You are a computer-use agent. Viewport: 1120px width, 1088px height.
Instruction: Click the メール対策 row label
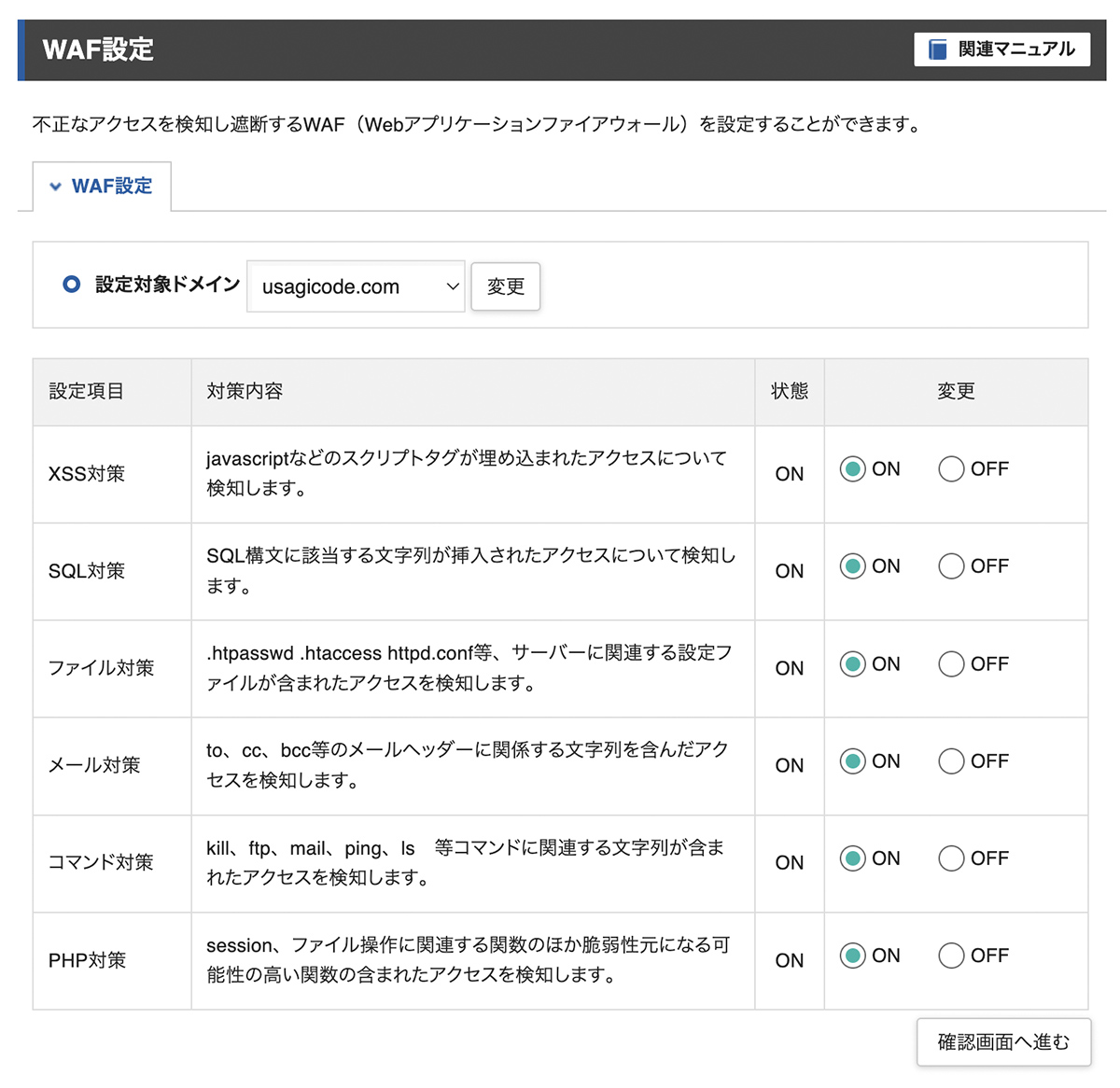[94, 765]
